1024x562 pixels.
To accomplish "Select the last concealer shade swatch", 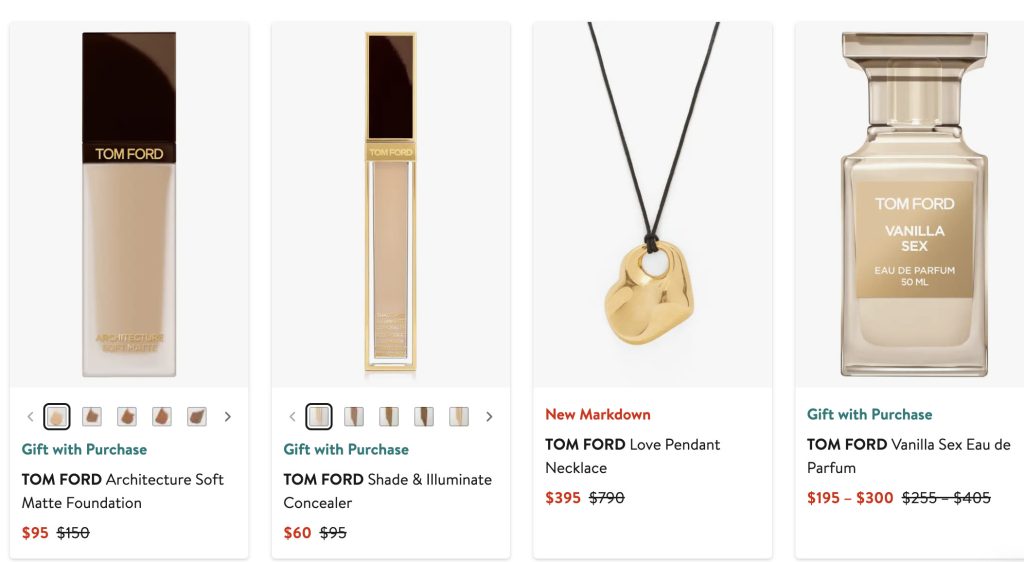I will (459, 416).
